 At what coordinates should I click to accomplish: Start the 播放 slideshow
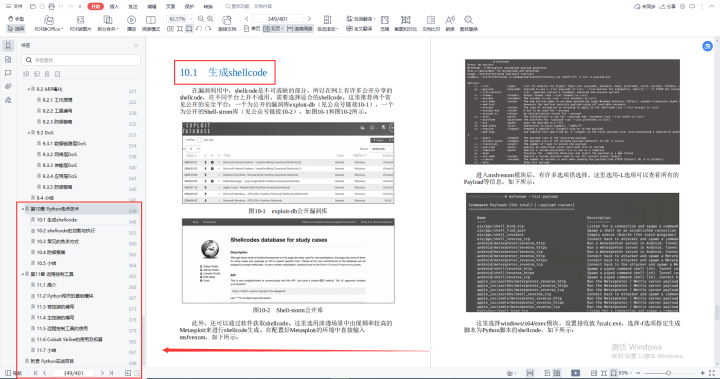131,23
